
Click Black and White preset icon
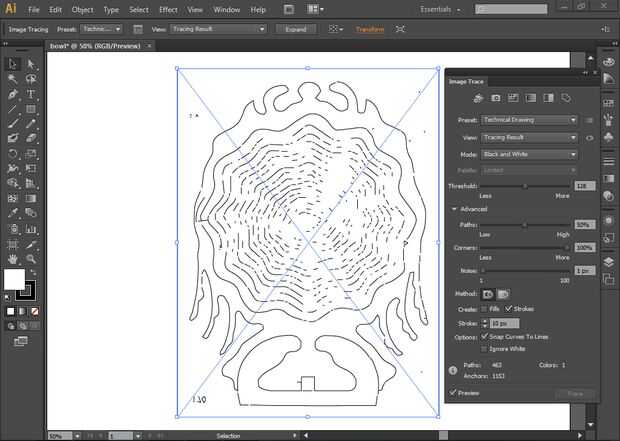pyautogui.click(x=548, y=98)
